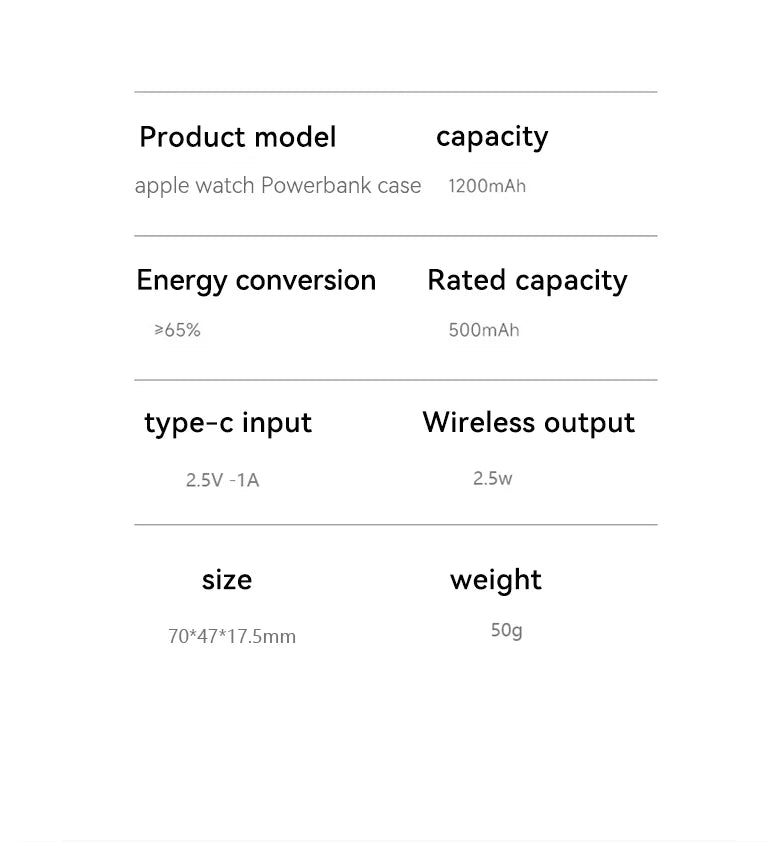Click the weight heading
This screenshot has width=772, height=842.
tap(495, 580)
